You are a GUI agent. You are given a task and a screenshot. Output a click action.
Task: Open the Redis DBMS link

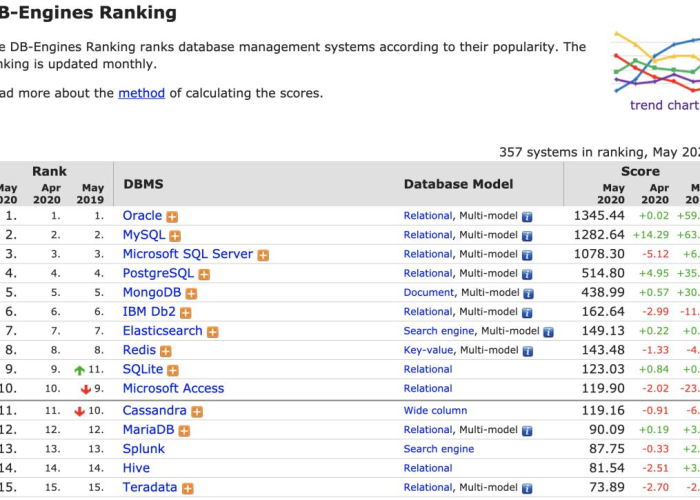[139, 350]
